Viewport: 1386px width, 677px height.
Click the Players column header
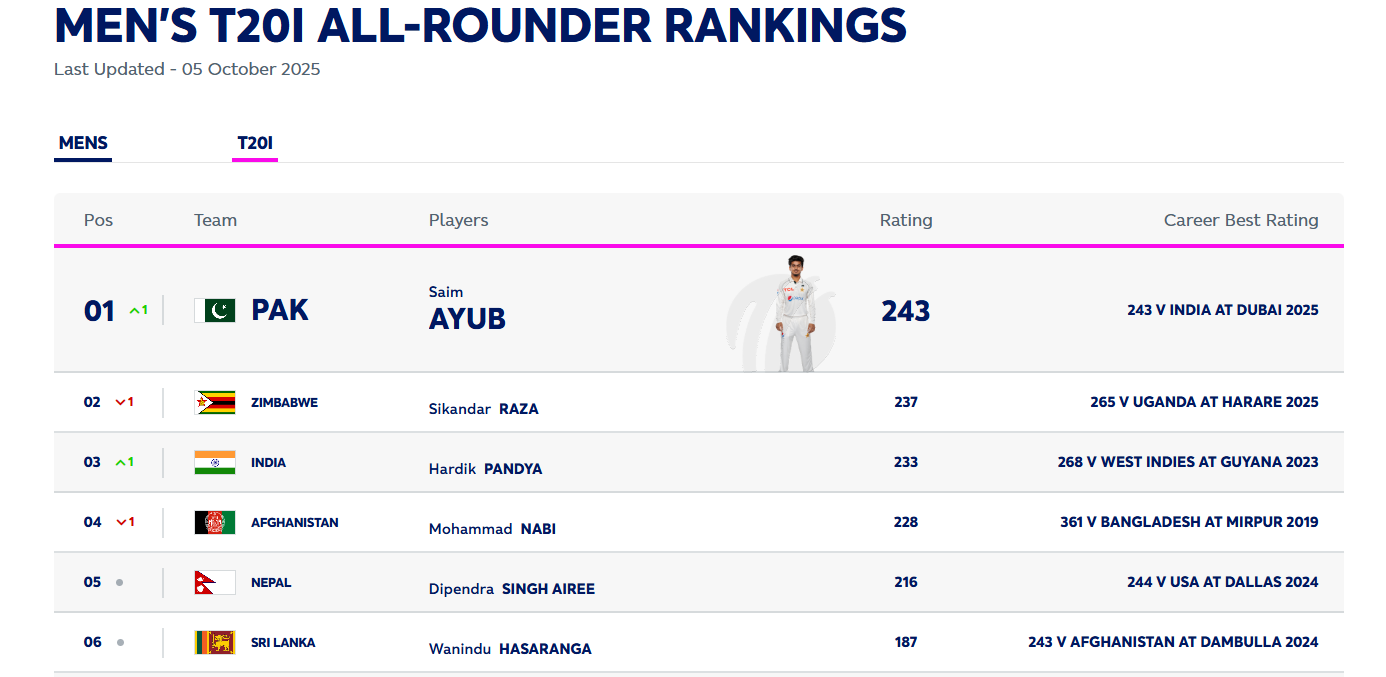(458, 220)
